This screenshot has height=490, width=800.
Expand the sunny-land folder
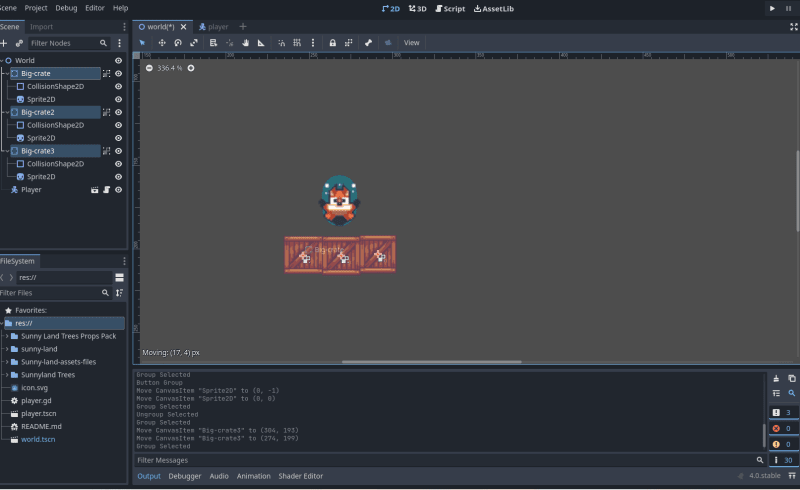7,349
